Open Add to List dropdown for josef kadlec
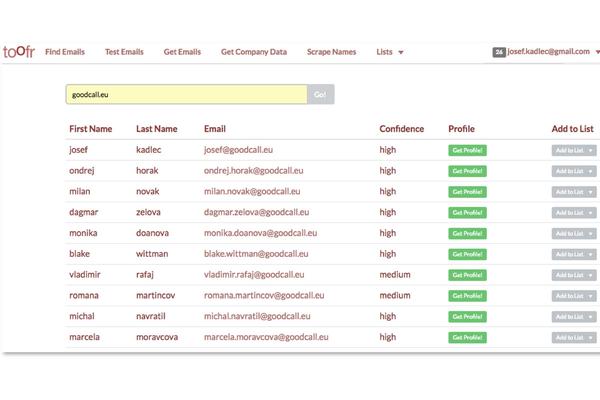600x400 pixels. 574,150
